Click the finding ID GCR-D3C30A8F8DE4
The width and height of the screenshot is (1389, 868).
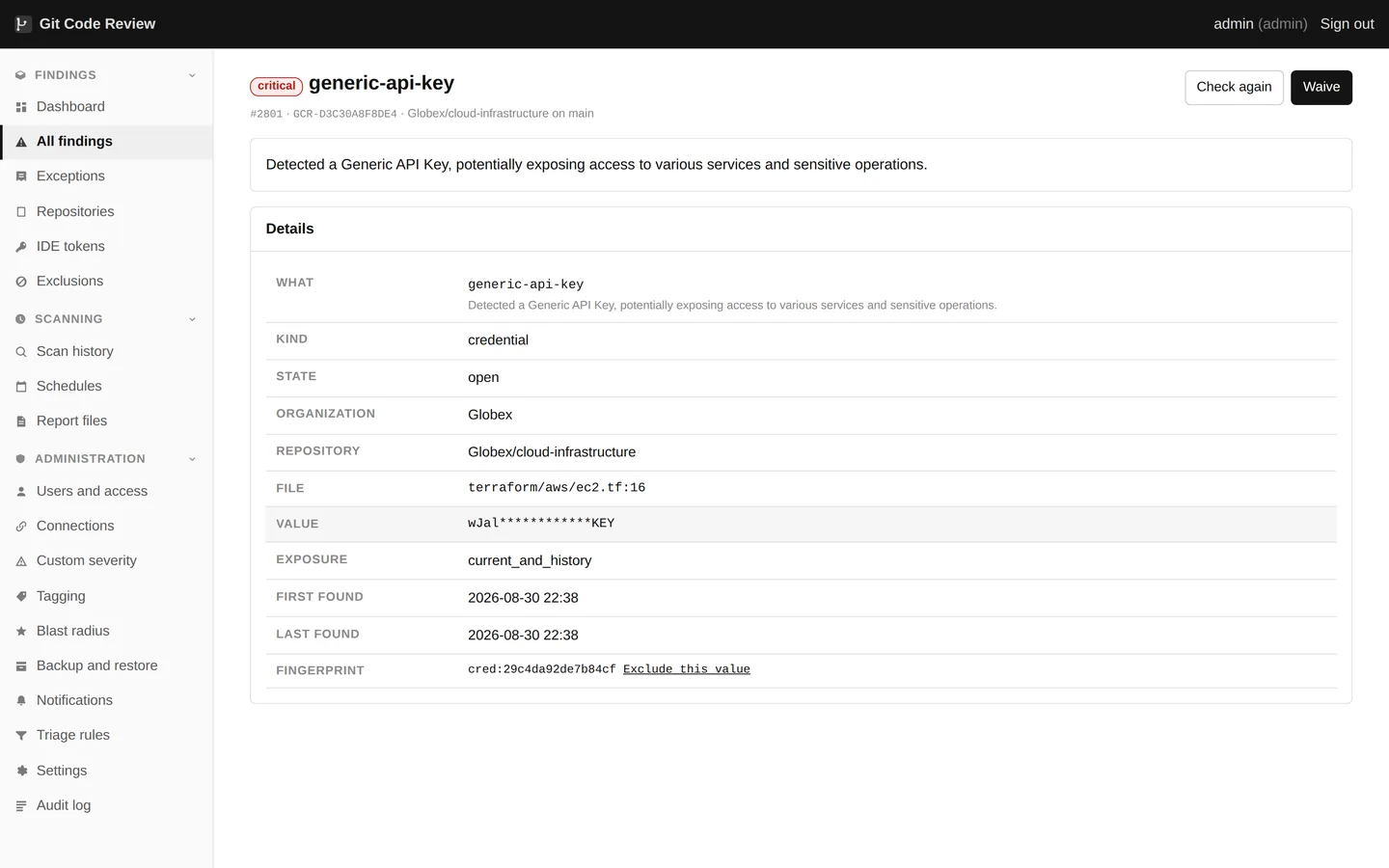point(345,114)
